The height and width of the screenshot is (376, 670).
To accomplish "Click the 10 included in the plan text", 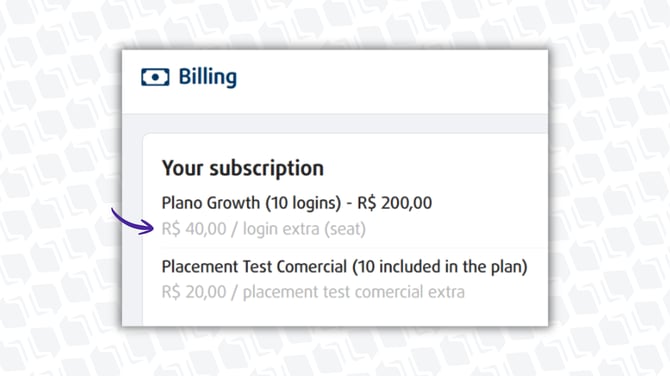I will pos(440,267).
